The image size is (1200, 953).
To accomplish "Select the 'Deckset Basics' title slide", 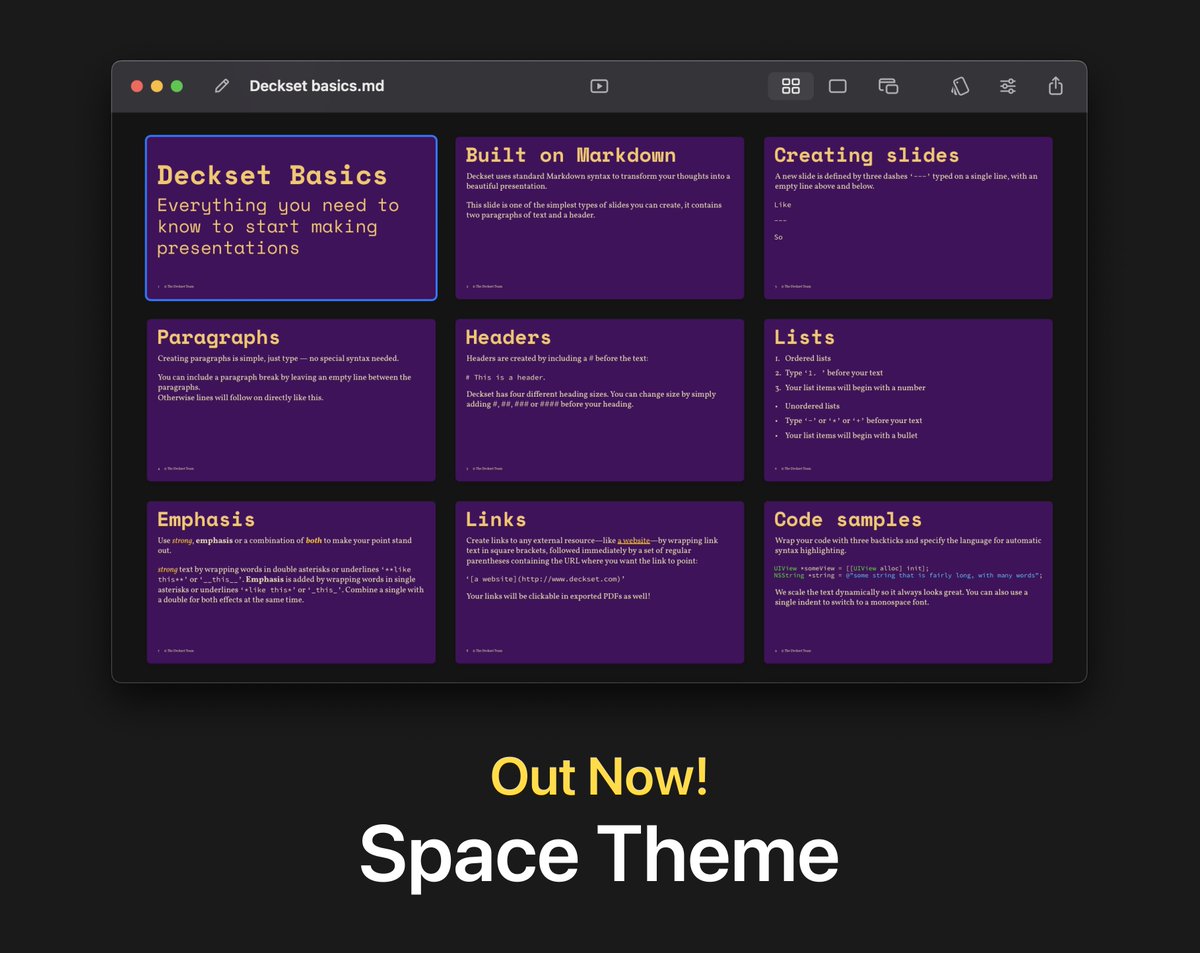I will coord(291,217).
